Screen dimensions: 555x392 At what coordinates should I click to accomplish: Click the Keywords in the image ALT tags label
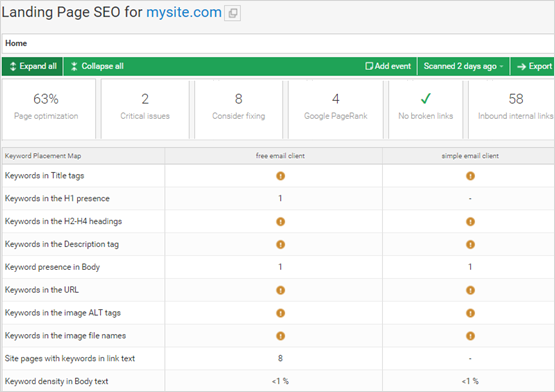pyautogui.click(x=63, y=313)
